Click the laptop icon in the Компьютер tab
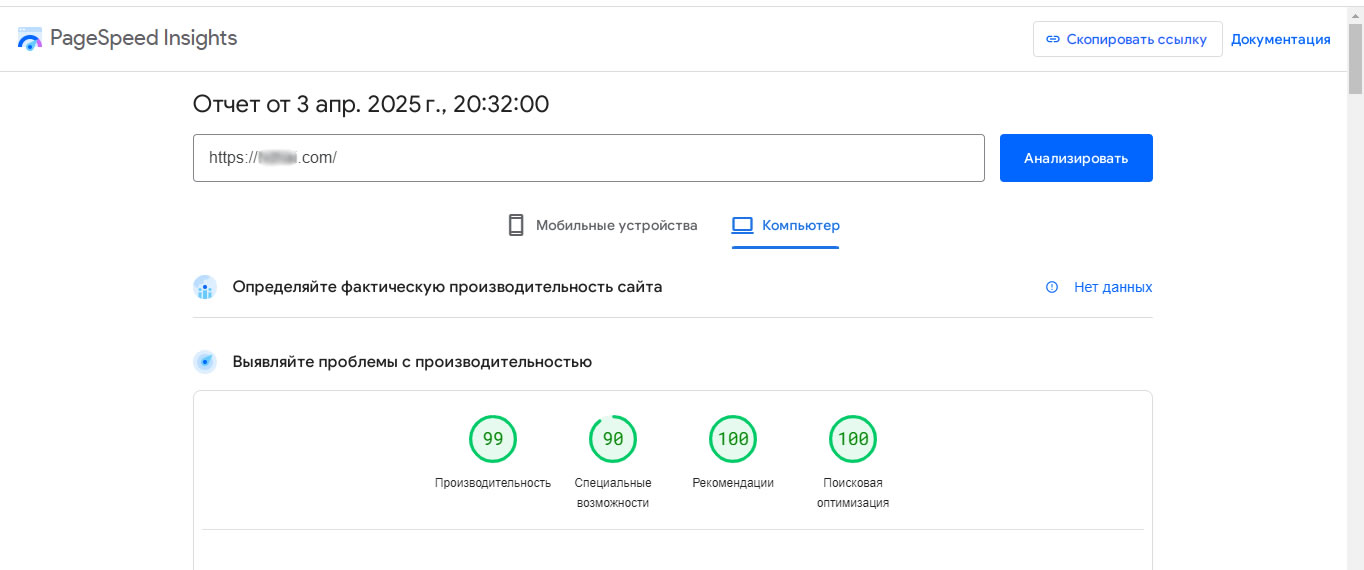Viewport: 1364px width, 570px height. pyautogui.click(x=742, y=225)
